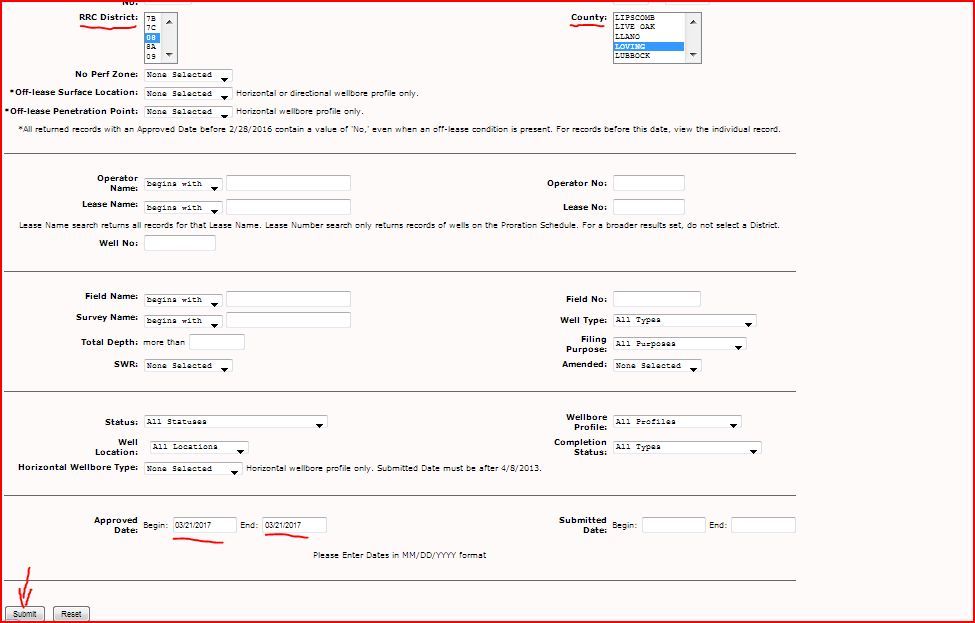Click the Field Name text field
Screen dimensions: 975x623
coord(289,299)
